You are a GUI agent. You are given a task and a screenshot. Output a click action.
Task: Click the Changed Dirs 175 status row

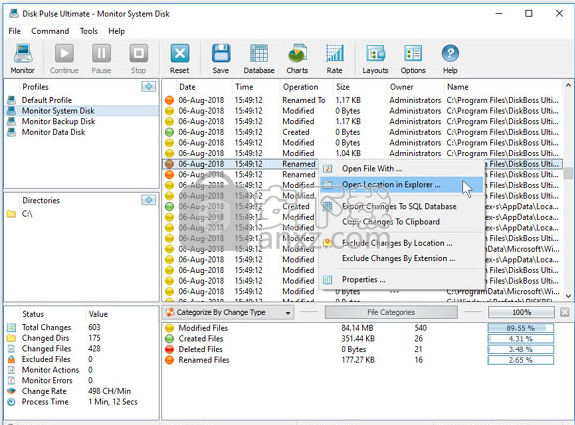click(81, 338)
